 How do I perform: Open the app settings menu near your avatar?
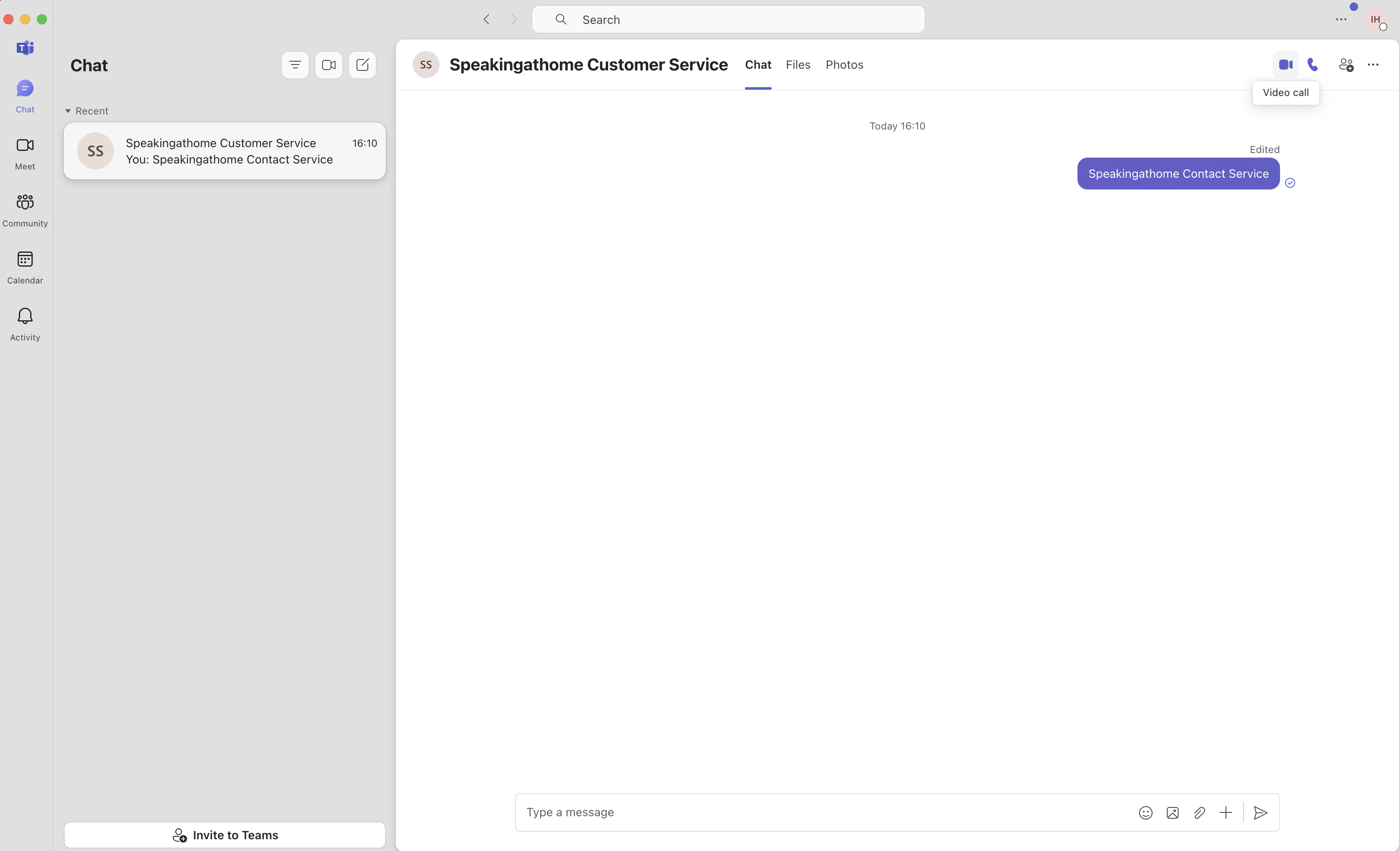tap(1341, 19)
